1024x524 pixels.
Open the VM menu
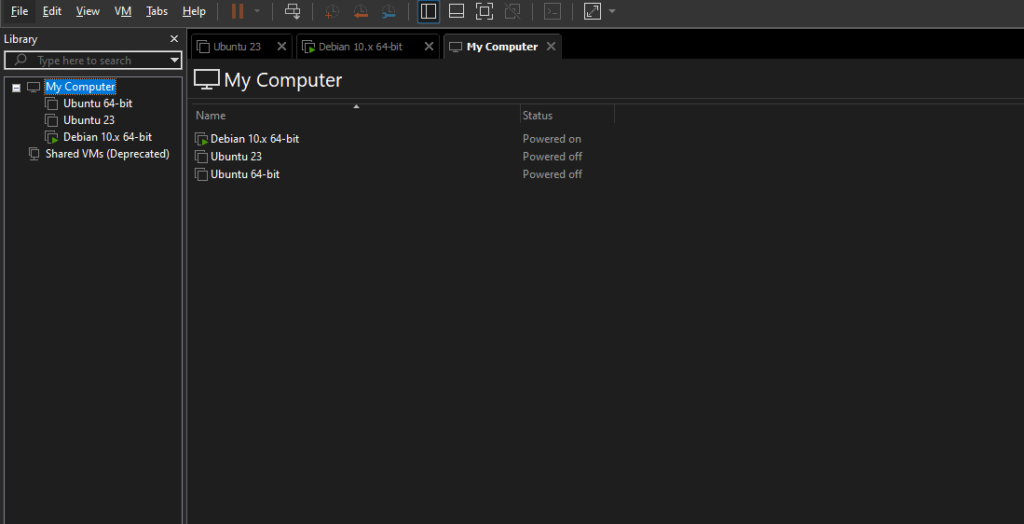[123, 11]
